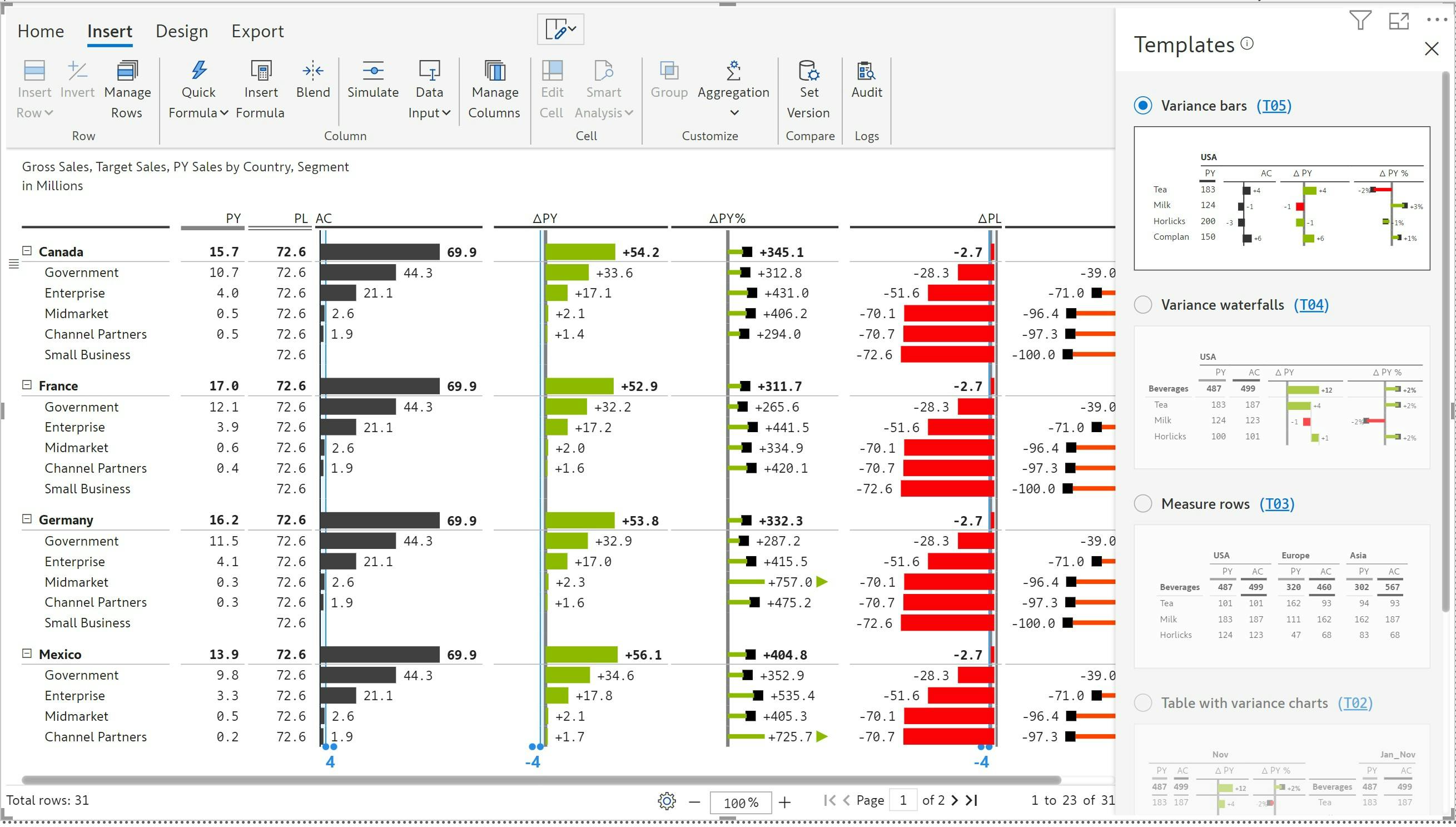Screen dimensions: 1456x827
Task: Click the Blend column icon
Action: (313, 71)
